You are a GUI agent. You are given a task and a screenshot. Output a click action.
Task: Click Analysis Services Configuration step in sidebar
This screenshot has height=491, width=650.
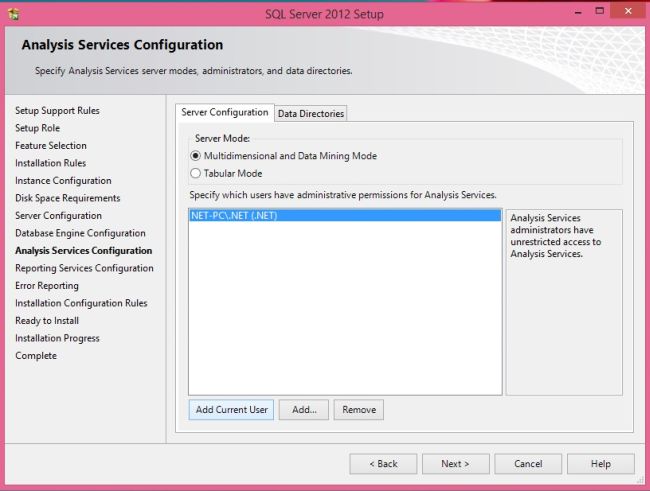[x=84, y=250]
